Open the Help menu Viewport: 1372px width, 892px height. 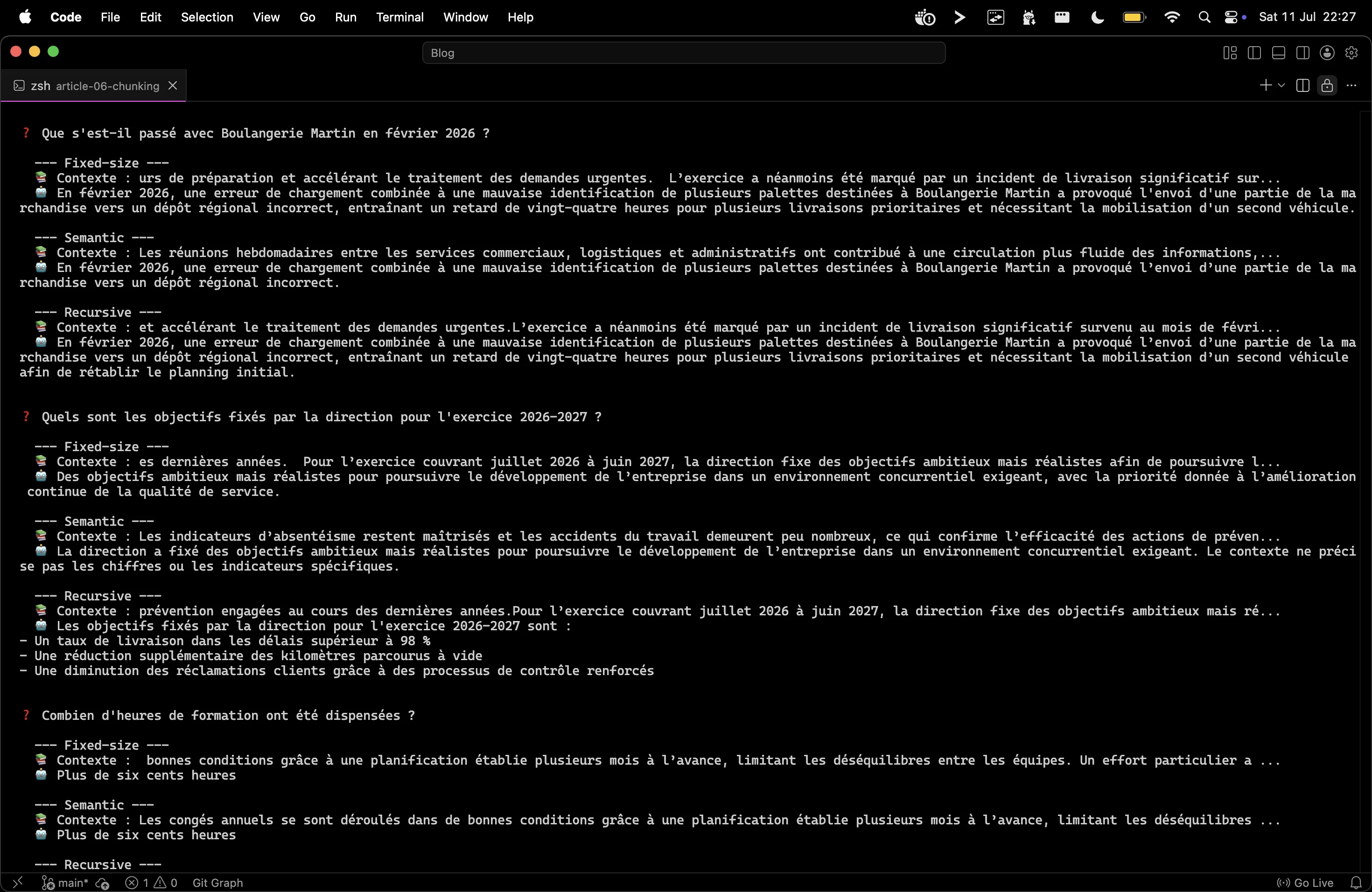click(x=520, y=17)
